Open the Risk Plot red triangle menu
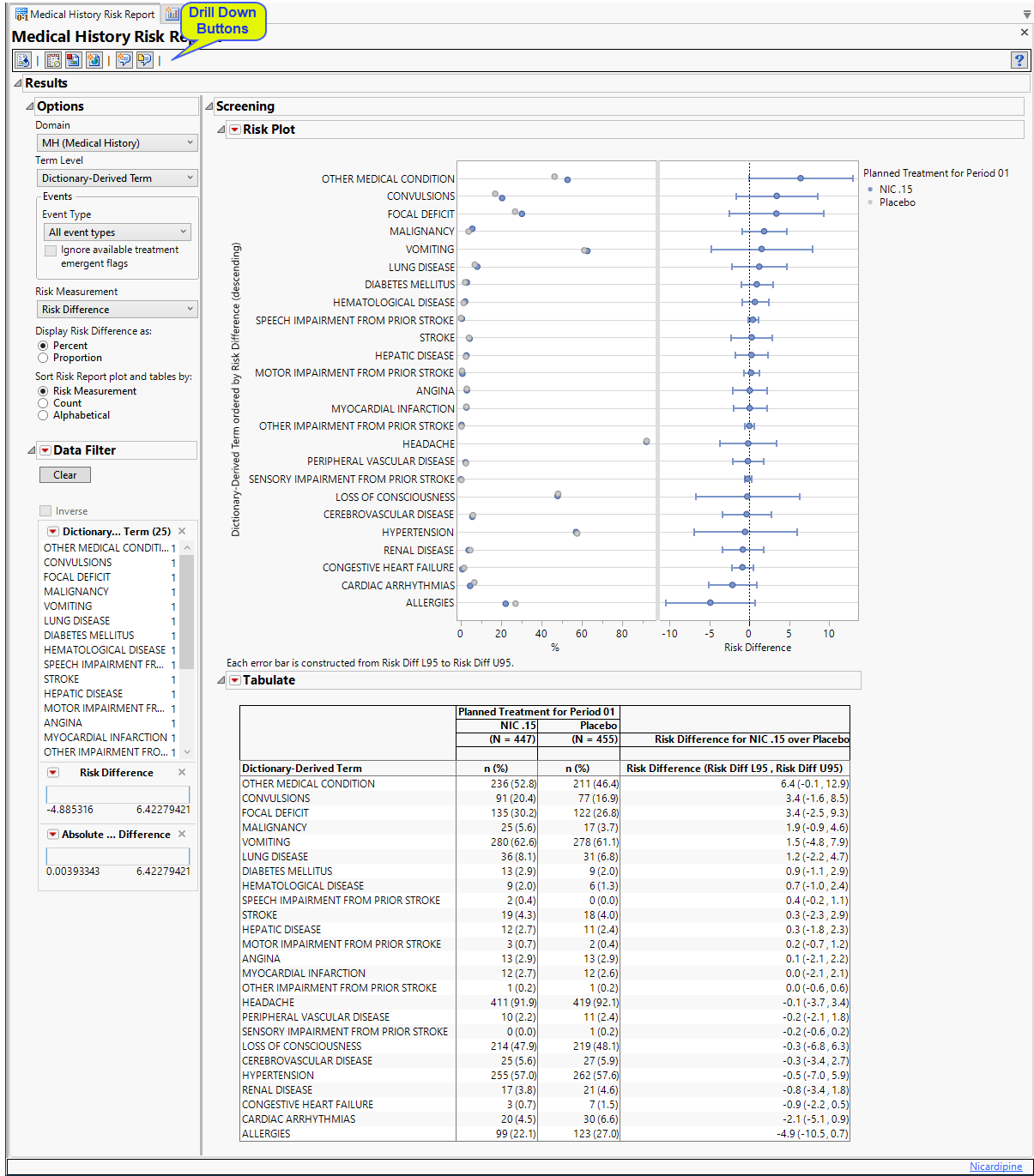1034x1176 pixels. pos(234,130)
